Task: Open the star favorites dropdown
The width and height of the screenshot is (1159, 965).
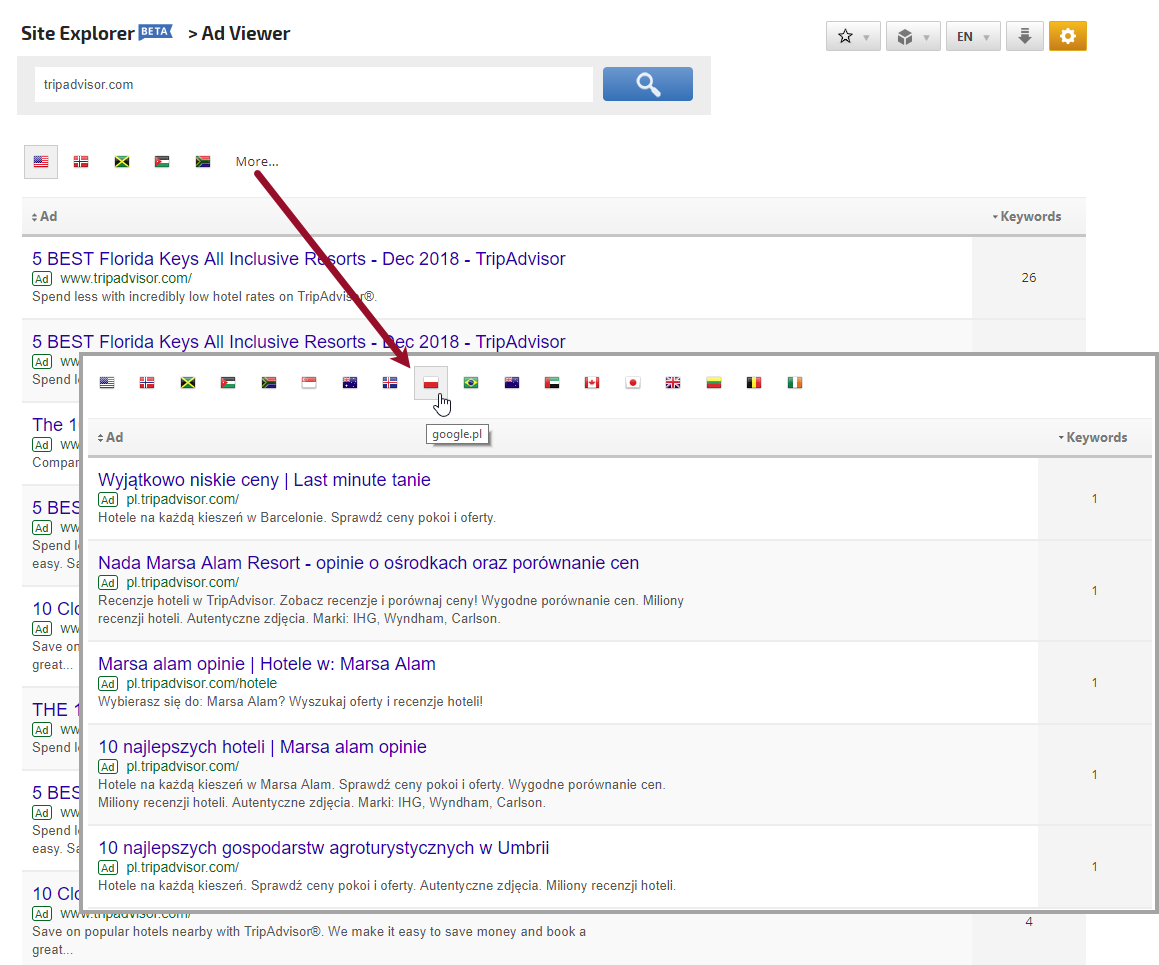Action: pos(853,36)
